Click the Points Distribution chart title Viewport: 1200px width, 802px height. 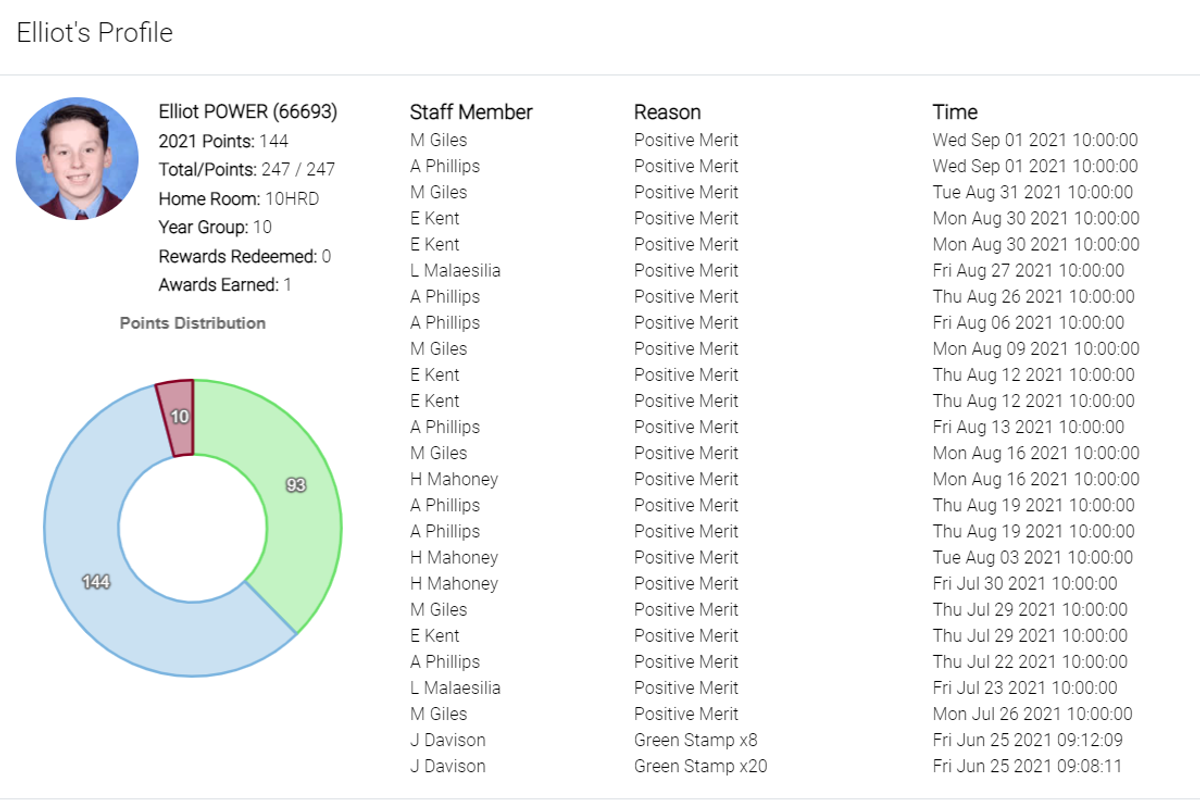click(193, 323)
